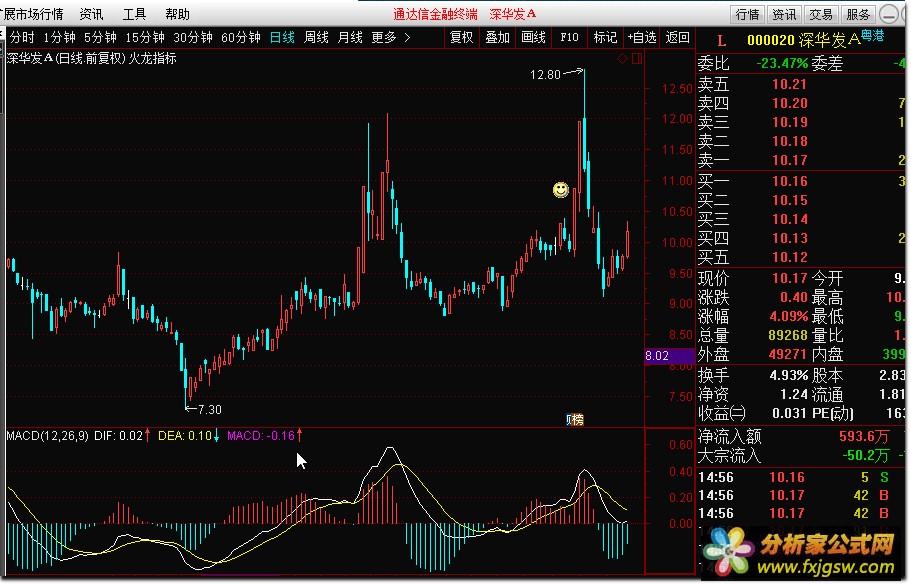This screenshot has width=911, height=584.
Task: Switch to the 5分钟 period tab
Action: tap(100, 38)
